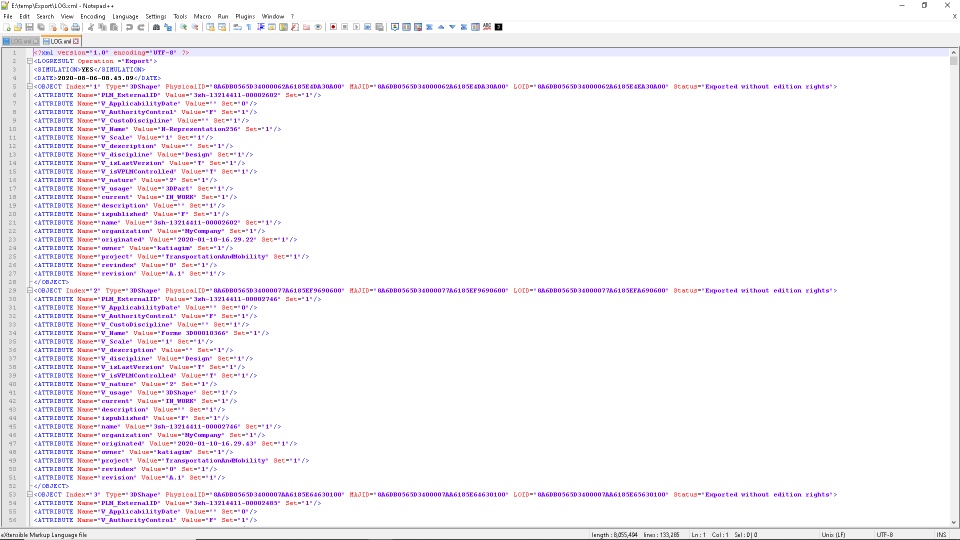Create a new file with toolbar icon

tap(7, 27)
